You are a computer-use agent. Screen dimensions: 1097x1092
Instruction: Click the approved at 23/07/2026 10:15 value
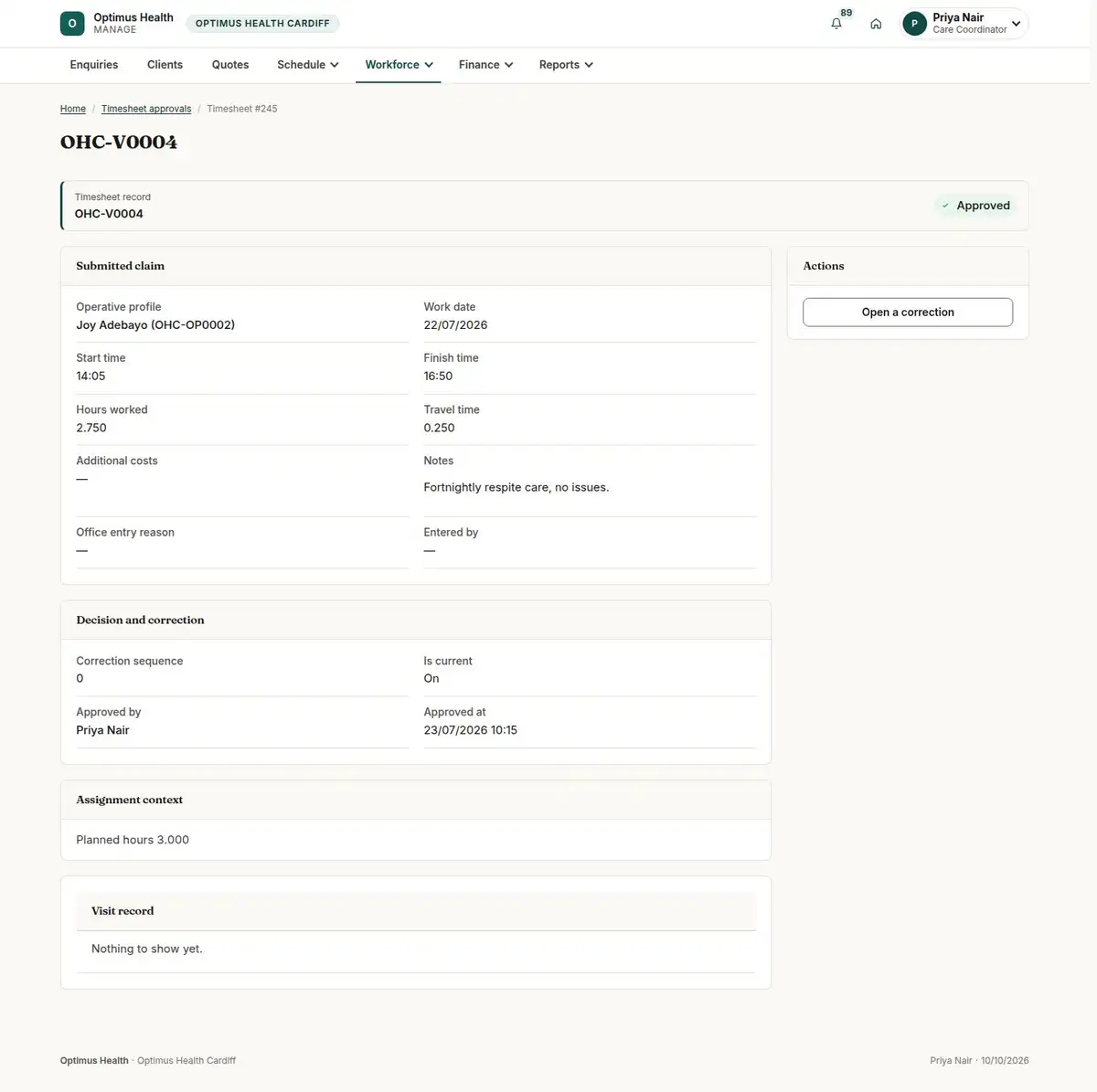coord(471,730)
